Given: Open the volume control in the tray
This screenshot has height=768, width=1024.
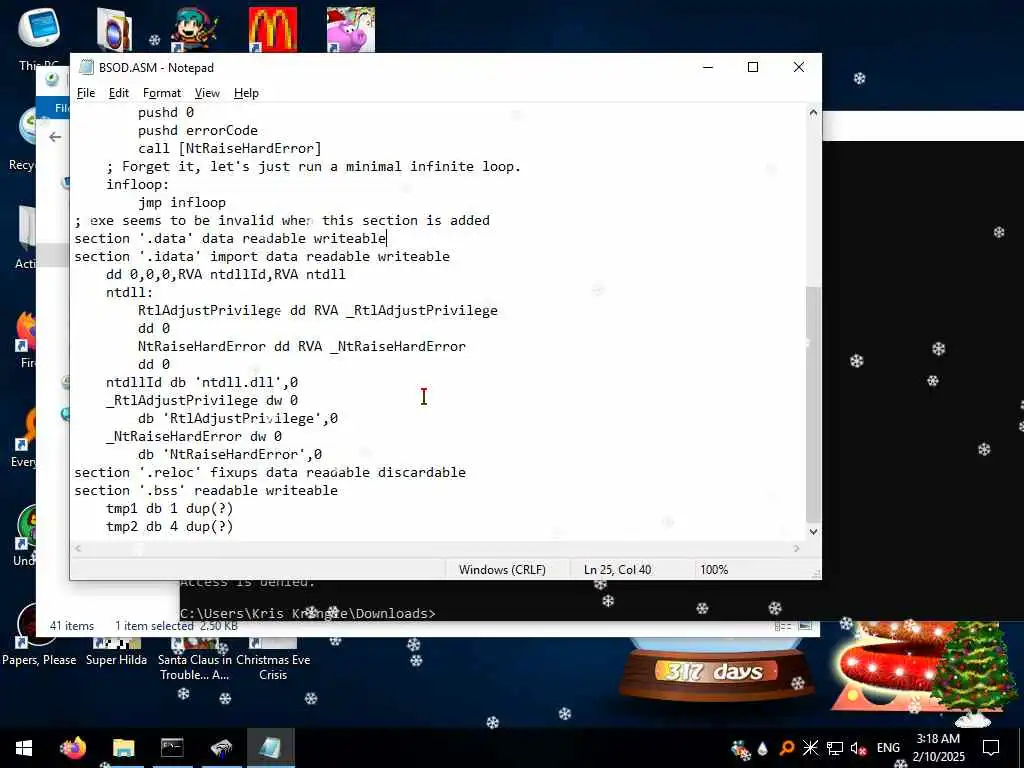Looking at the screenshot, I should (x=858, y=748).
